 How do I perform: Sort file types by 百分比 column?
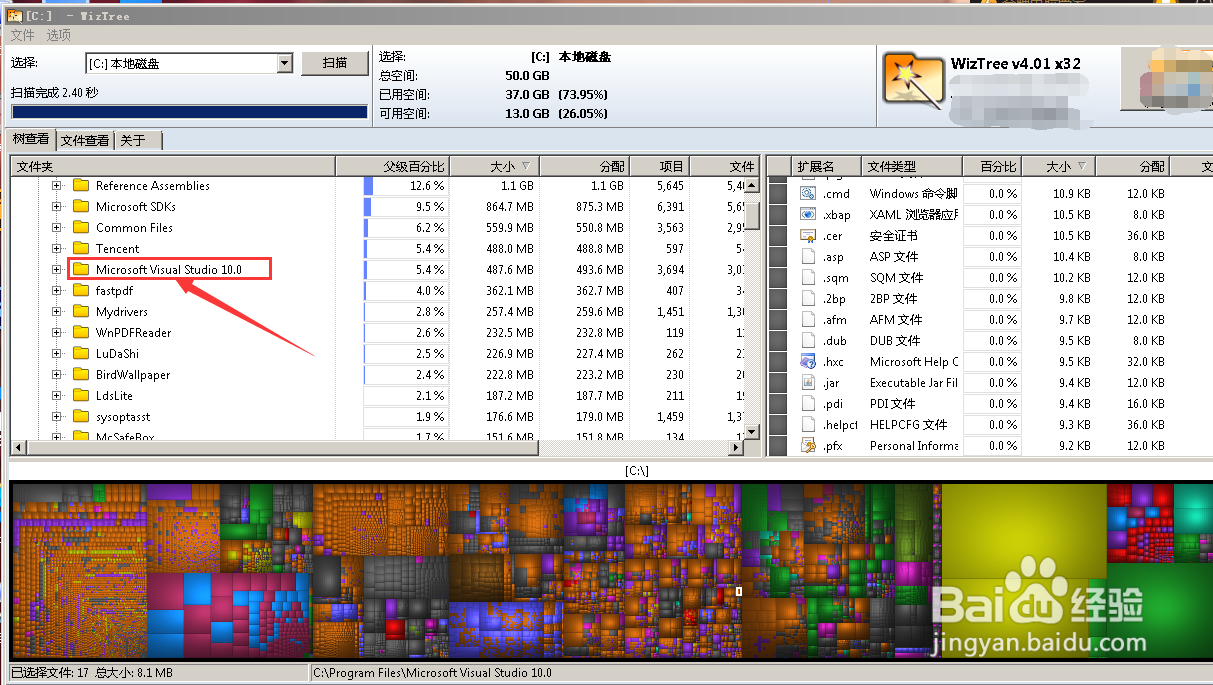click(x=992, y=166)
